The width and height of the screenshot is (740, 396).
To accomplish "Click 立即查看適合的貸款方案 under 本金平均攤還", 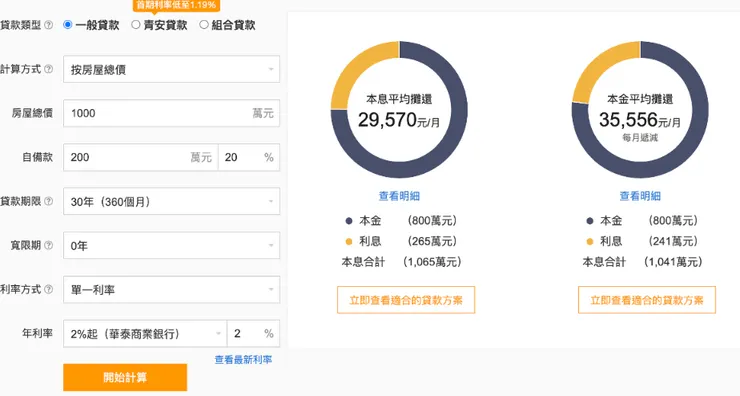I will click(647, 300).
